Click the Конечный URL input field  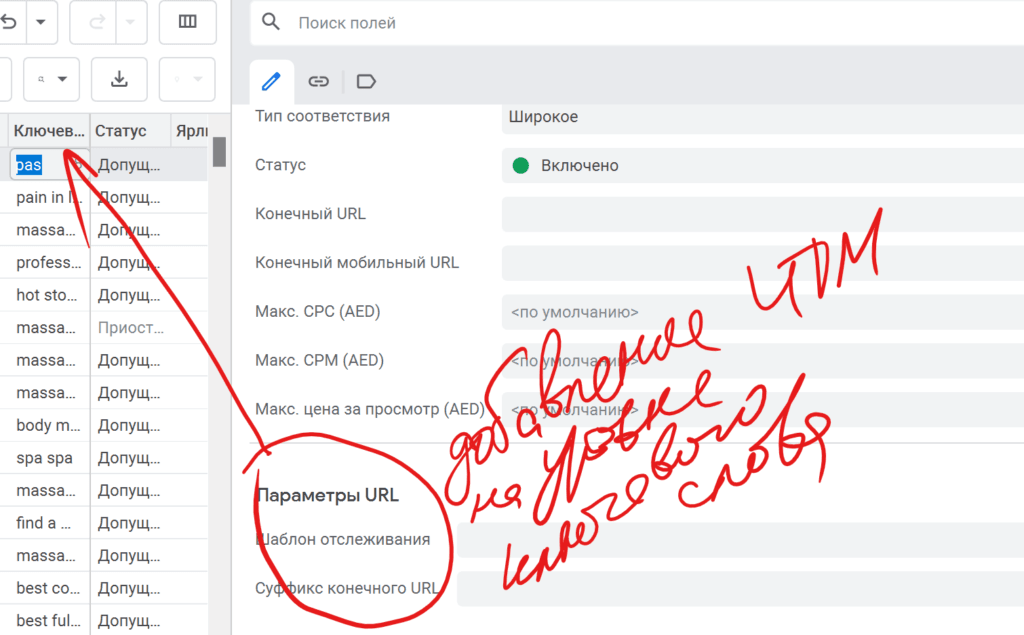tap(763, 214)
